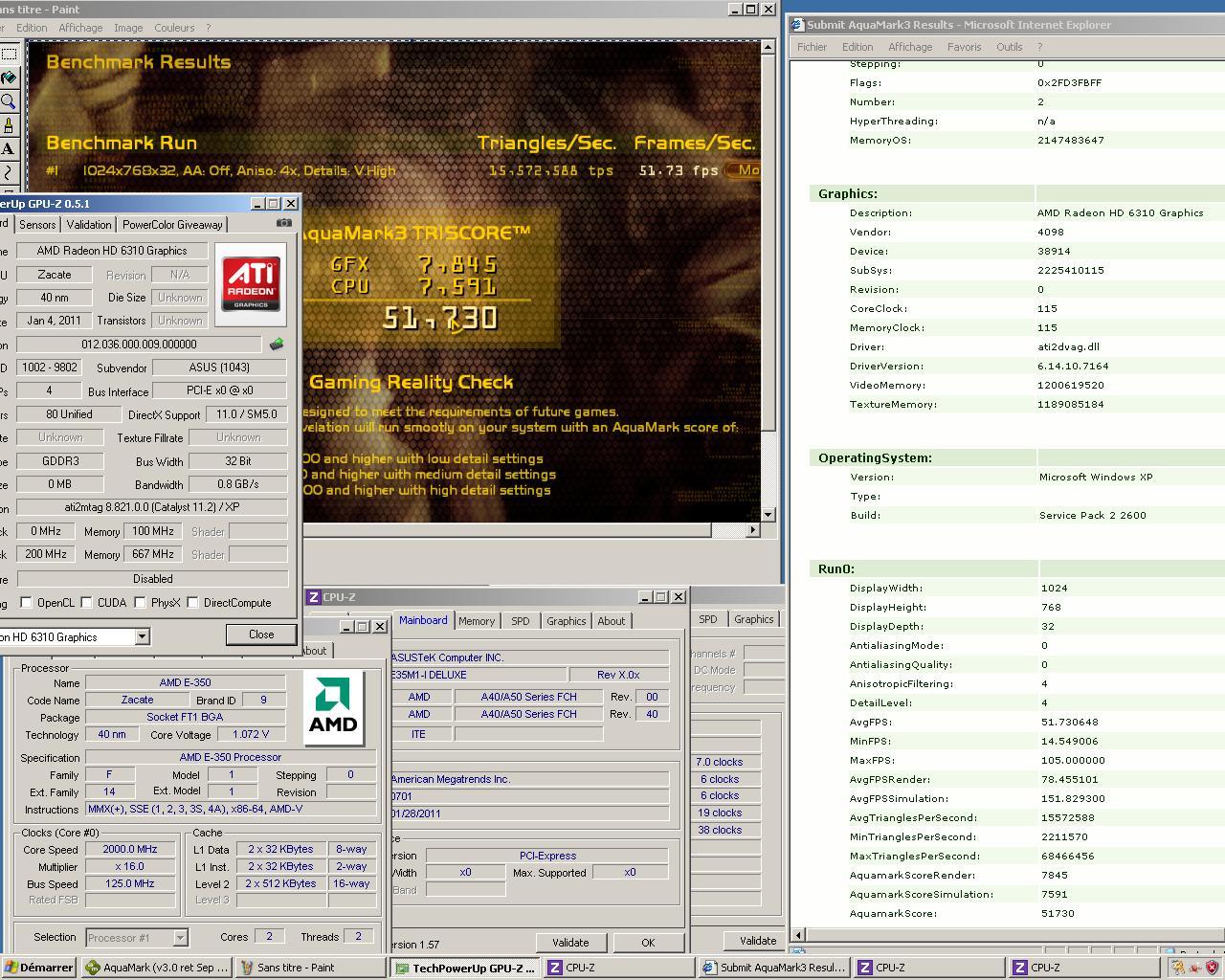Click the ATI Radeon logo in GPU-Z

(x=252, y=284)
